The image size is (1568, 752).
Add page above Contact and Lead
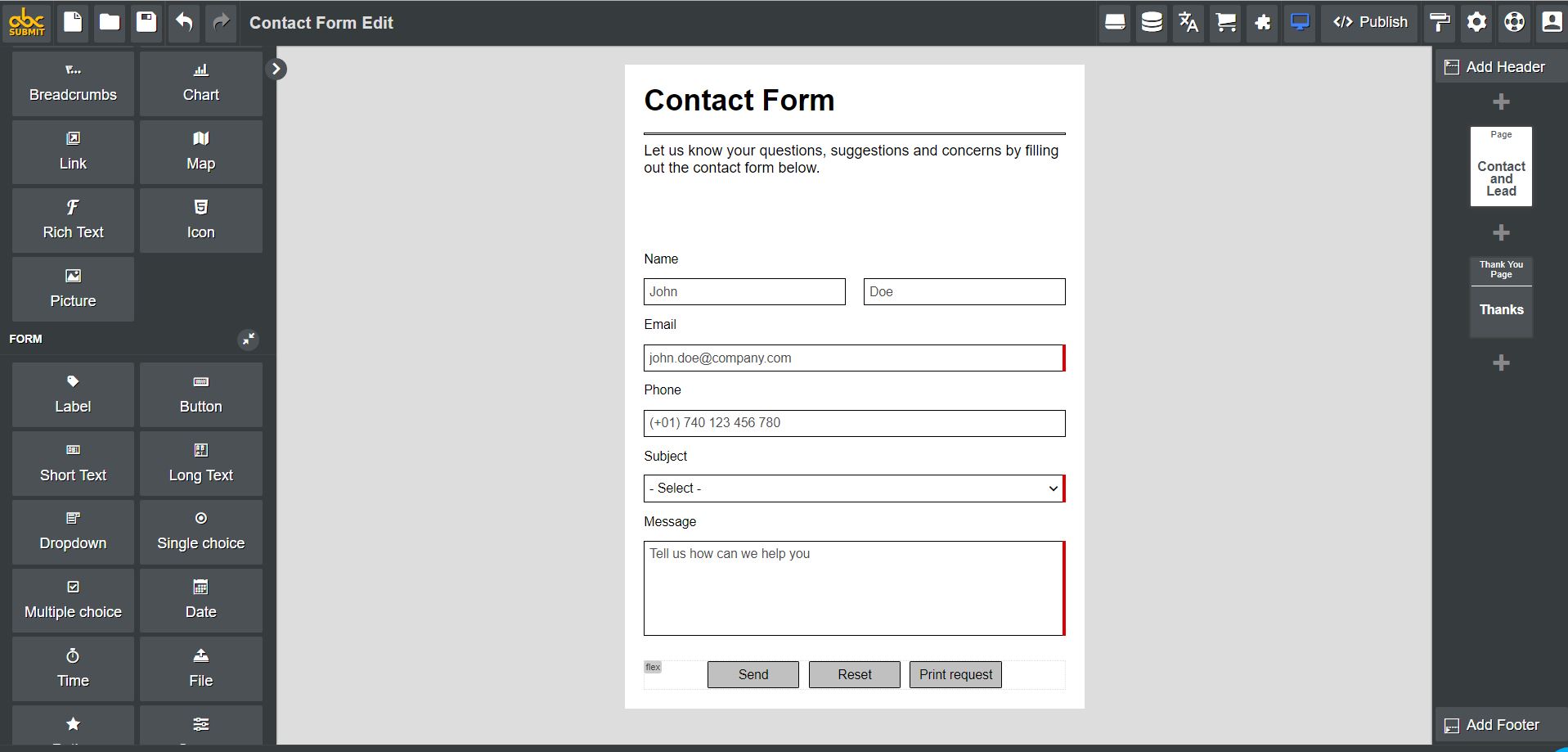coord(1501,102)
